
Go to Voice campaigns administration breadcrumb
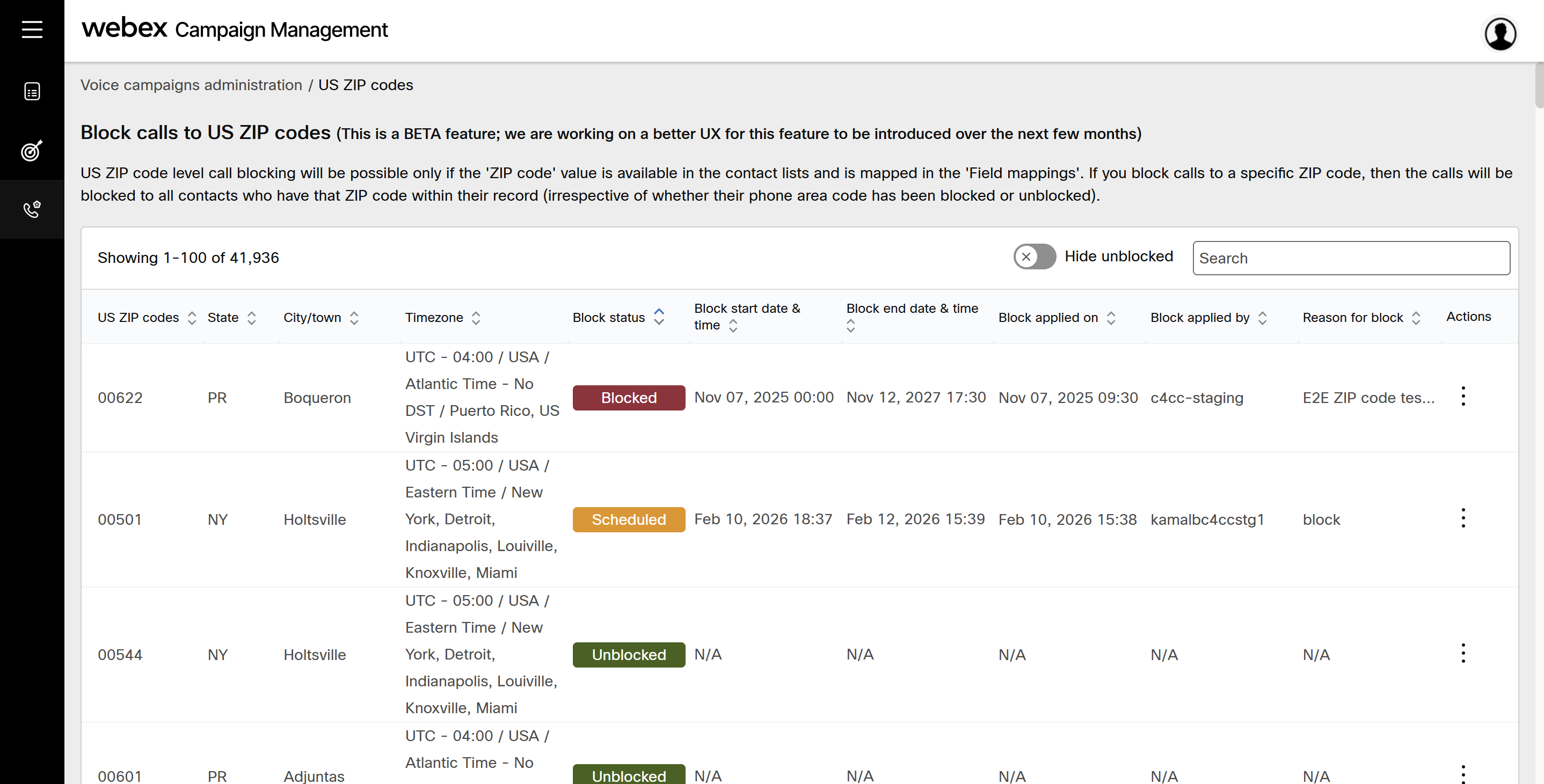[191, 85]
